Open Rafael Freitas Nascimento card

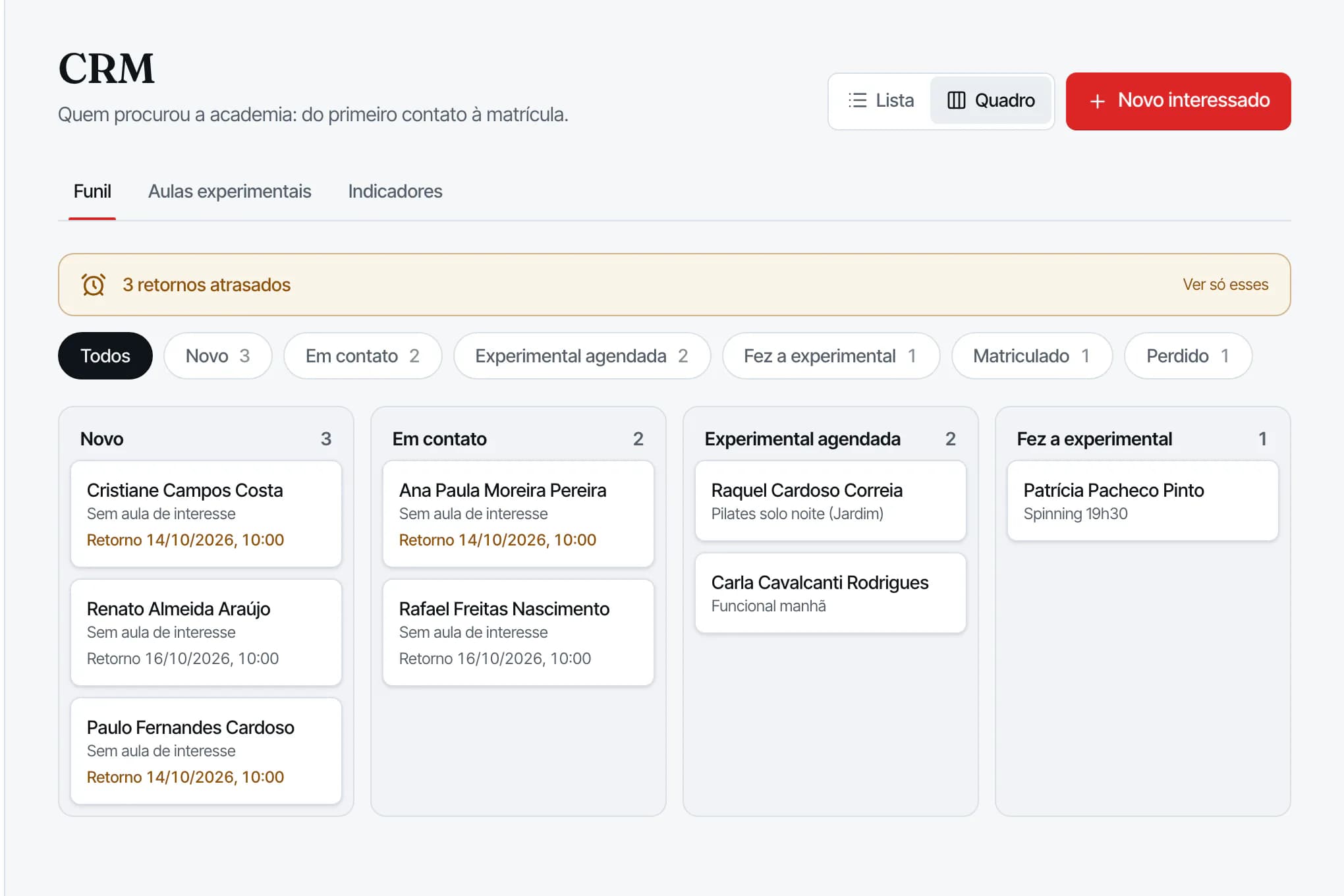click(x=518, y=632)
